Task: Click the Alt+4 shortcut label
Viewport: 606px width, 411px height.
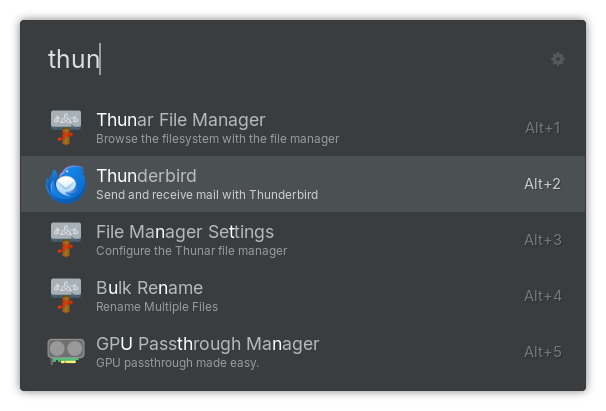Action: pos(542,296)
